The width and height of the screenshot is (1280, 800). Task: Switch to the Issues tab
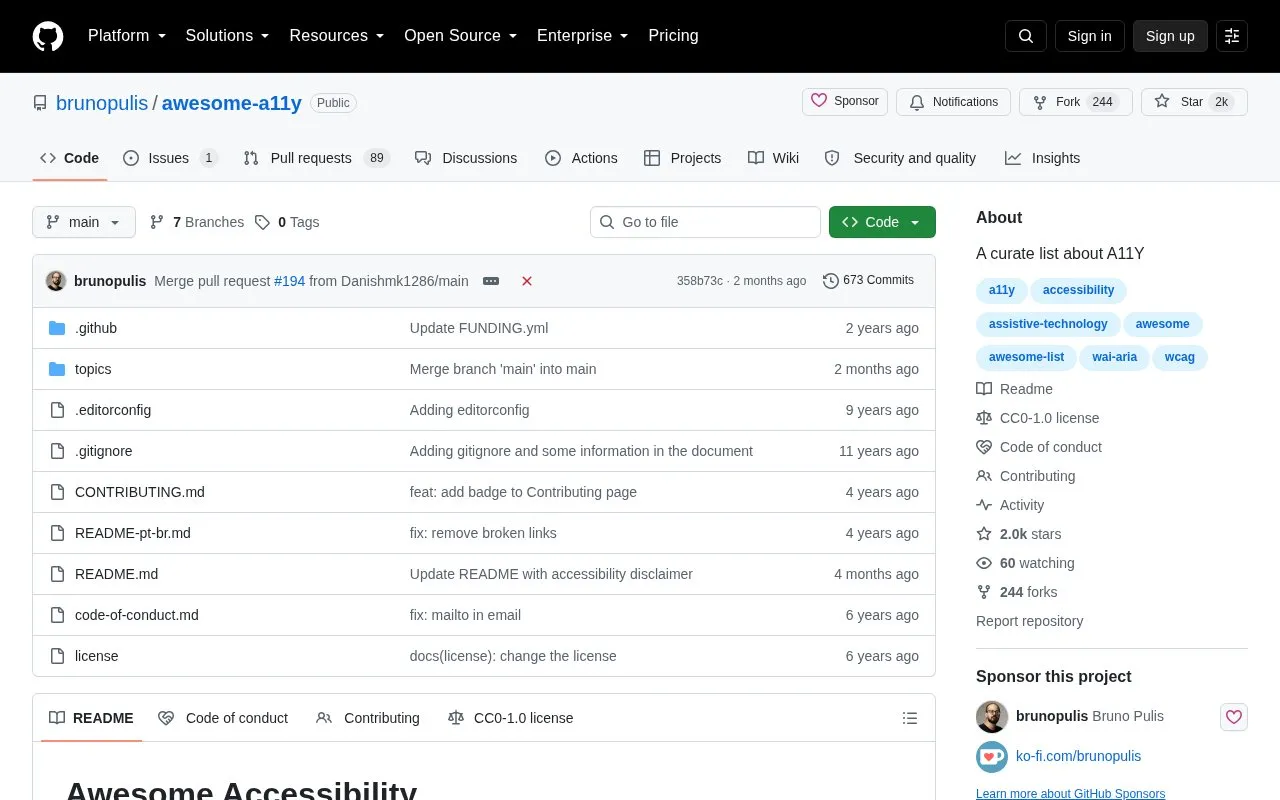click(x=170, y=158)
